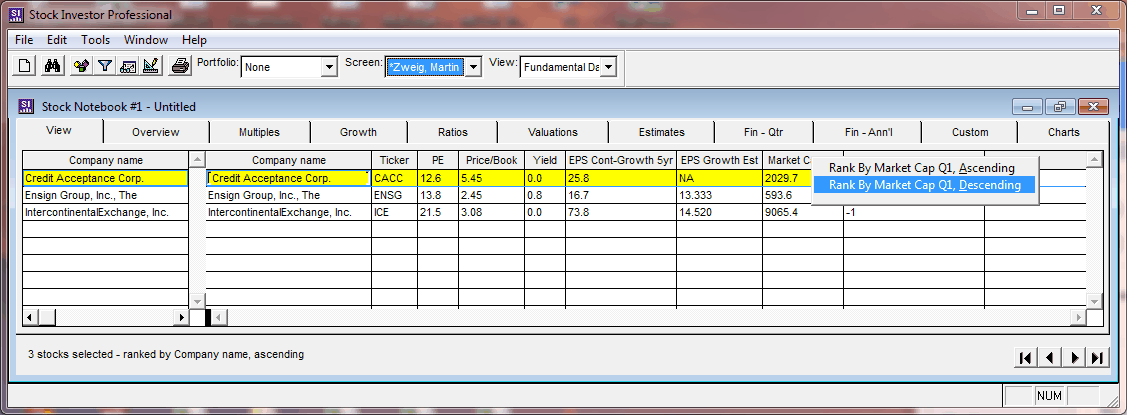Click the EPS Growth Est column header
Screen dimensions: 1127x415
pyautogui.click(x=719, y=160)
